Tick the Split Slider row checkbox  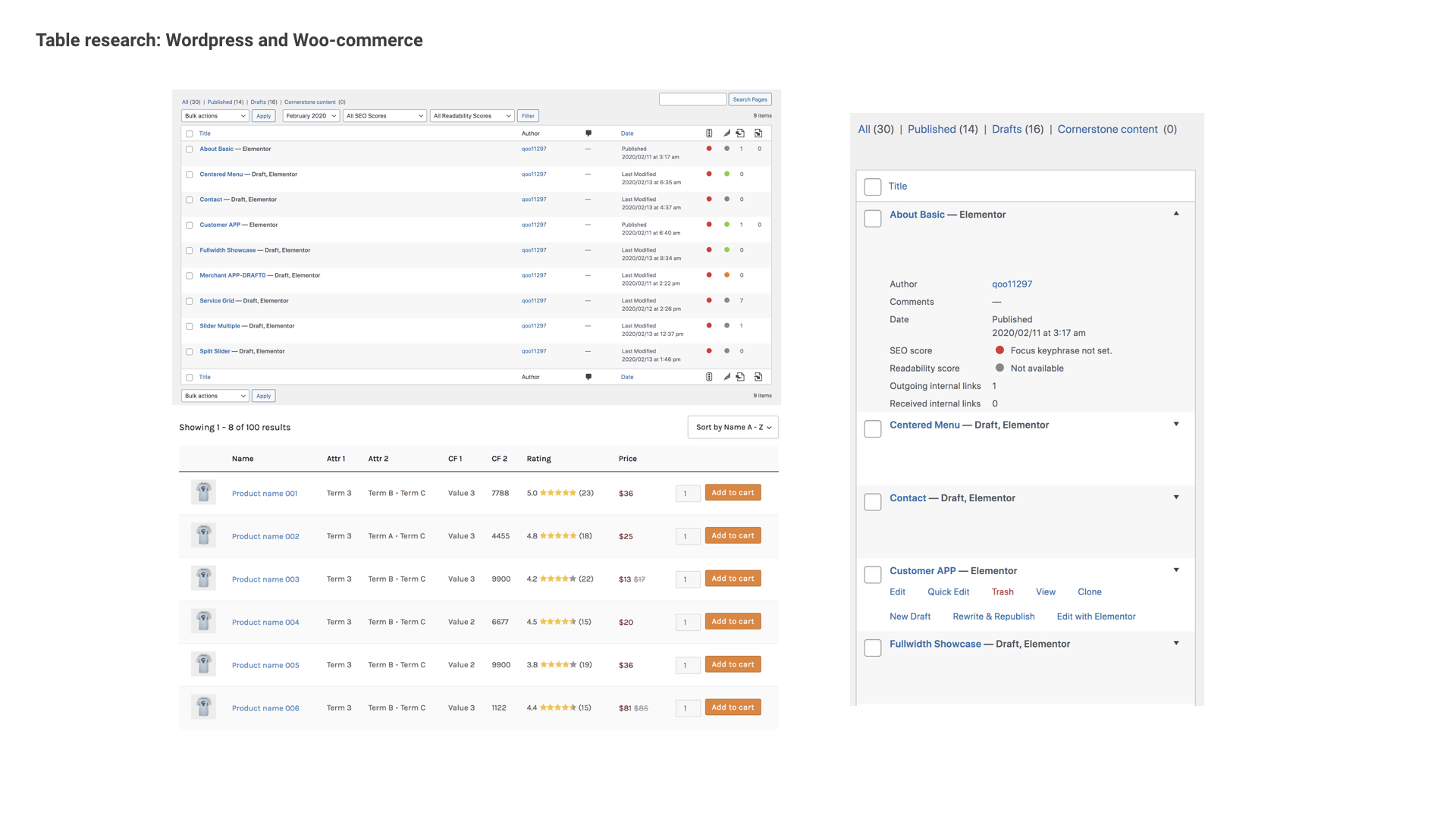tap(190, 352)
